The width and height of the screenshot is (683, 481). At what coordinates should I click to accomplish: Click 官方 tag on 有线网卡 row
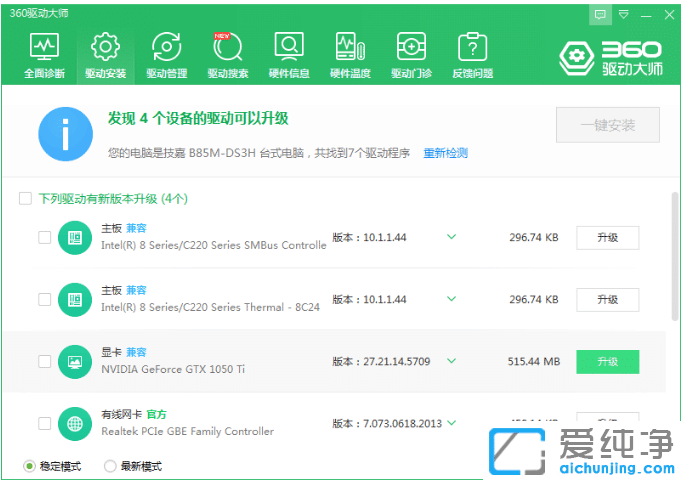tap(157, 414)
